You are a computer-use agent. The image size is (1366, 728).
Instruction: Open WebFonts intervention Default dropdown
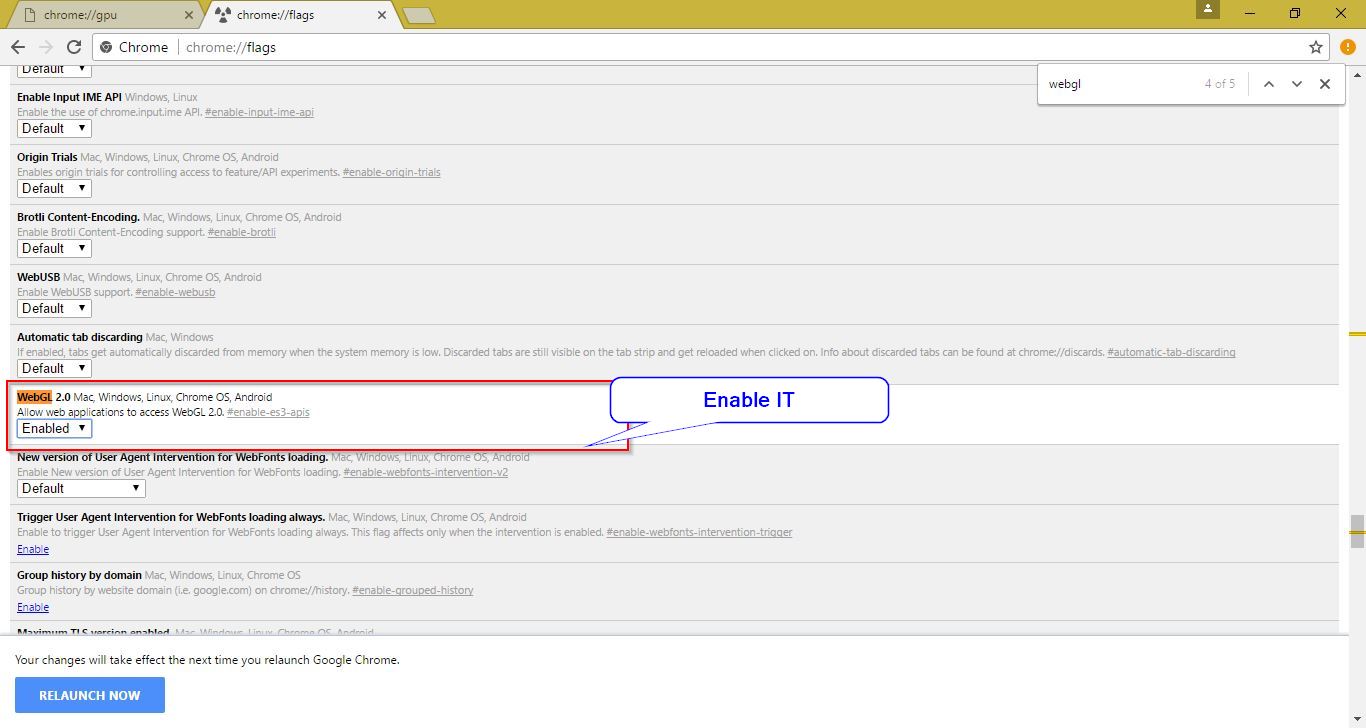[x=81, y=488]
